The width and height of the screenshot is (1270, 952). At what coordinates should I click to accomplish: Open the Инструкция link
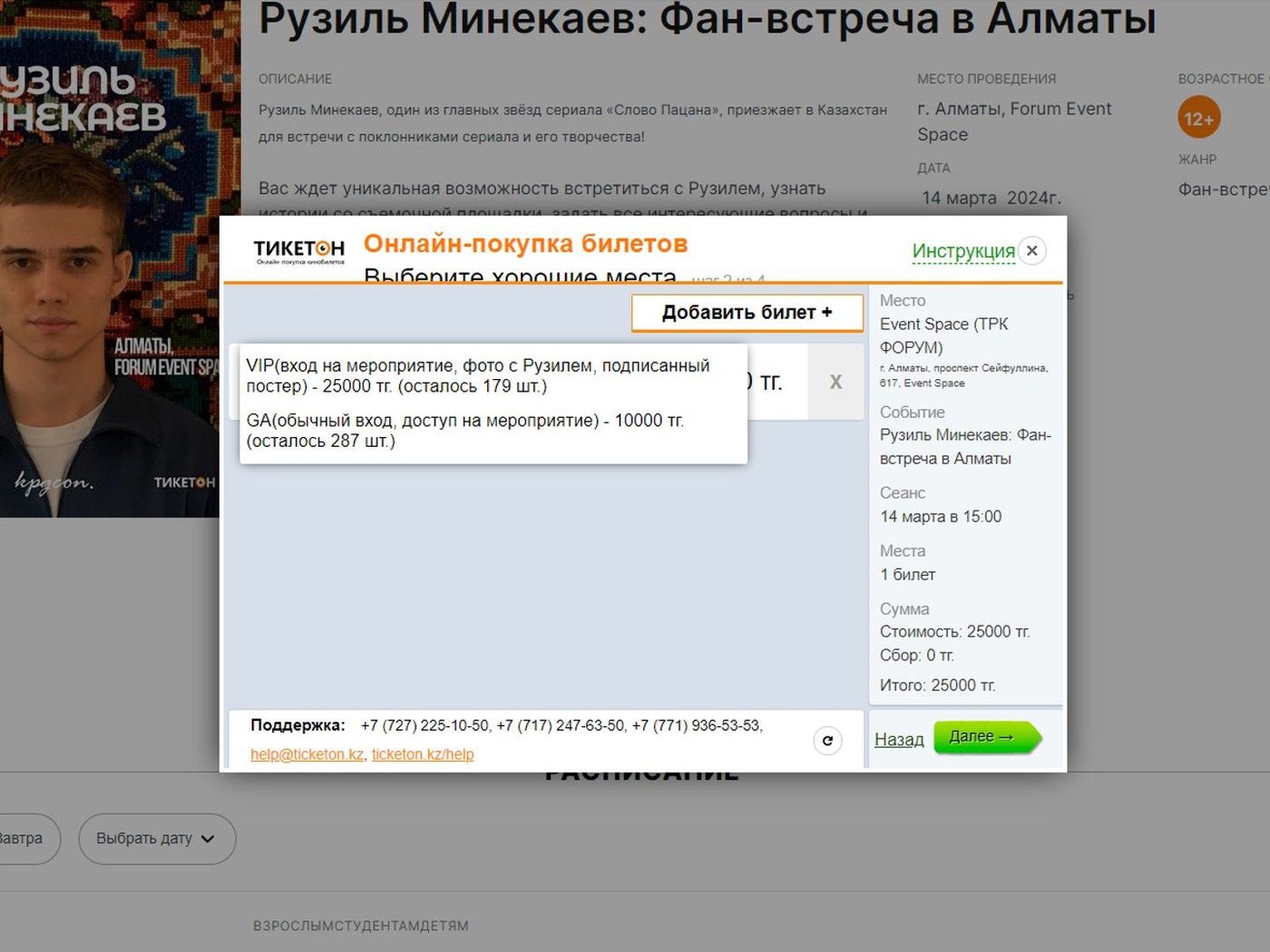pos(963,251)
